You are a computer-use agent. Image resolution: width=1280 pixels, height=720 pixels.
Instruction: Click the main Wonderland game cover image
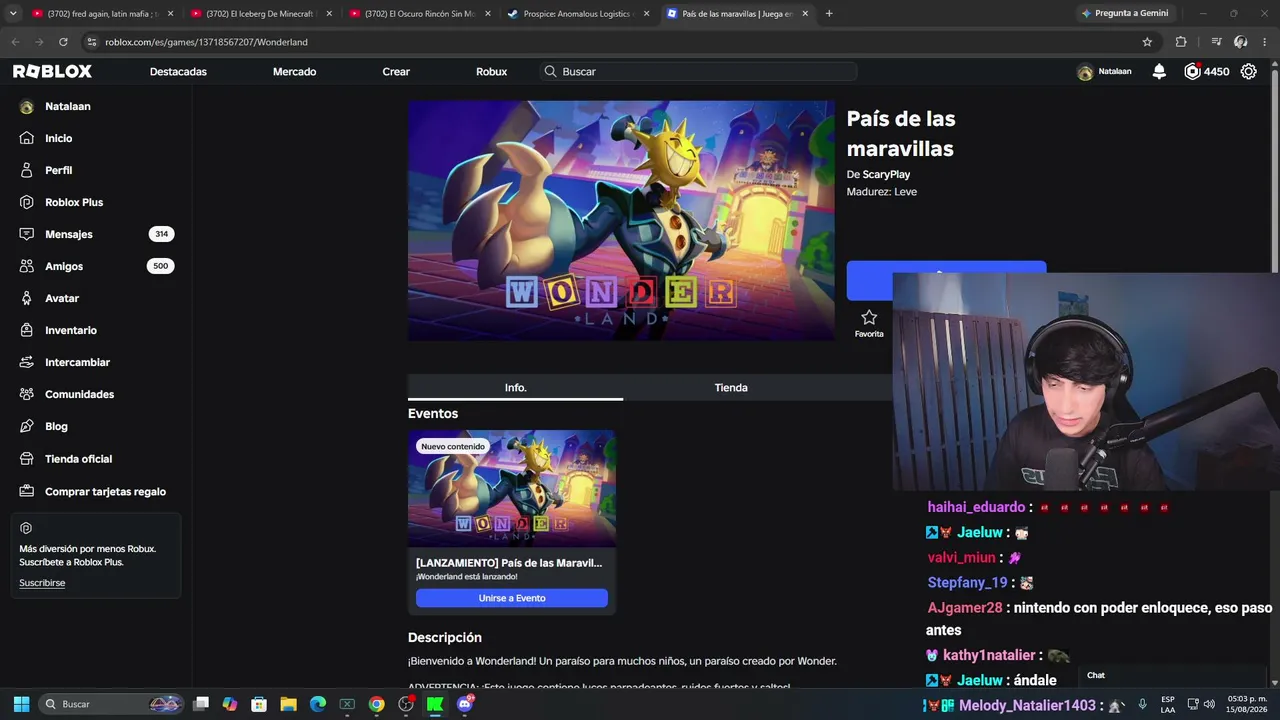[621, 220]
